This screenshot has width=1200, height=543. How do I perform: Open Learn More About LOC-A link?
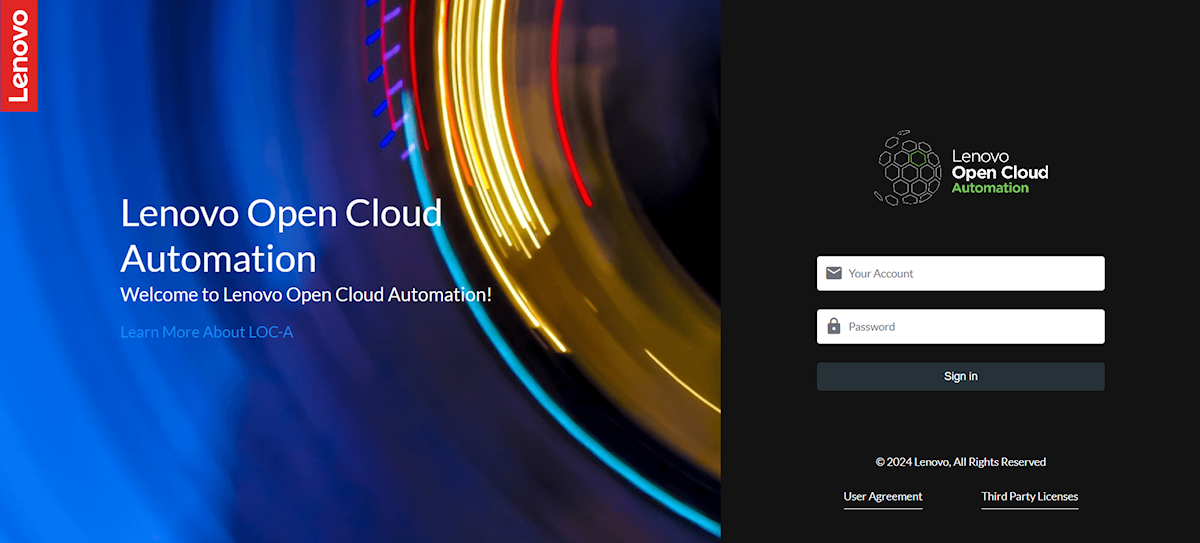(206, 331)
